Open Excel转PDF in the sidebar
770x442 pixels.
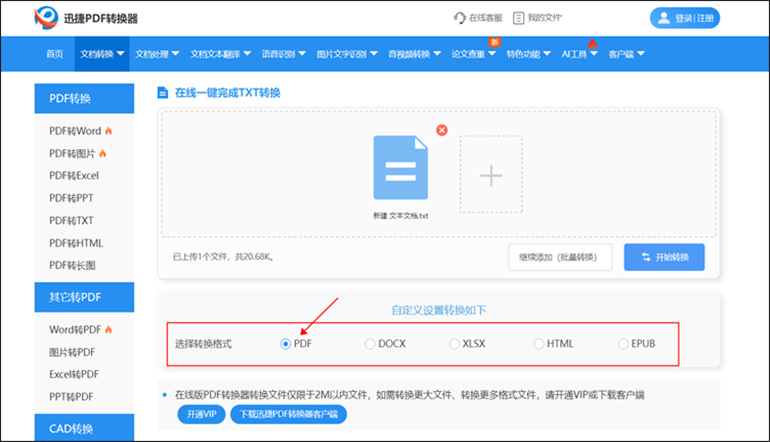(74, 374)
